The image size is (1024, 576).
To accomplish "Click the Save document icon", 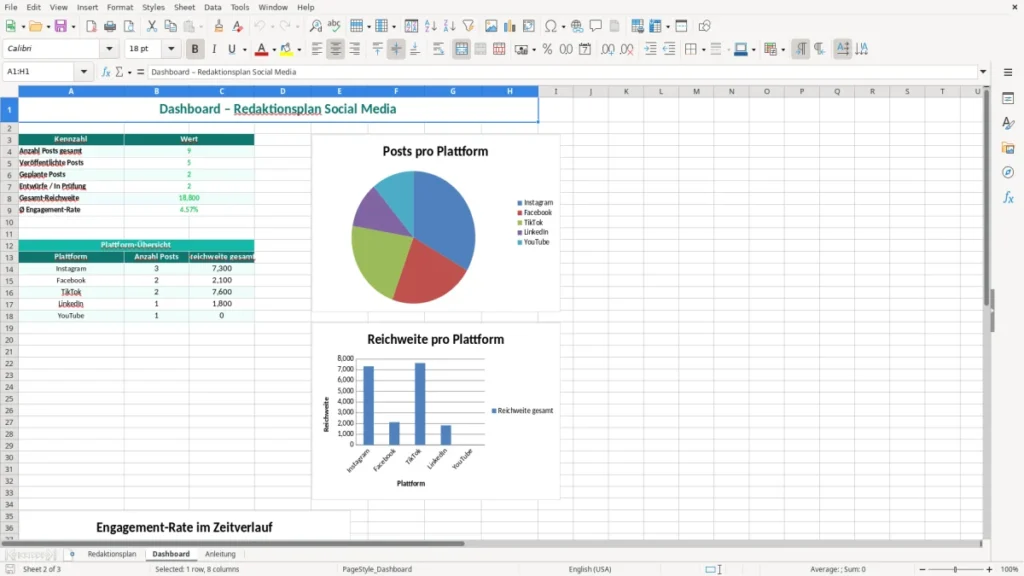I will point(60,26).
